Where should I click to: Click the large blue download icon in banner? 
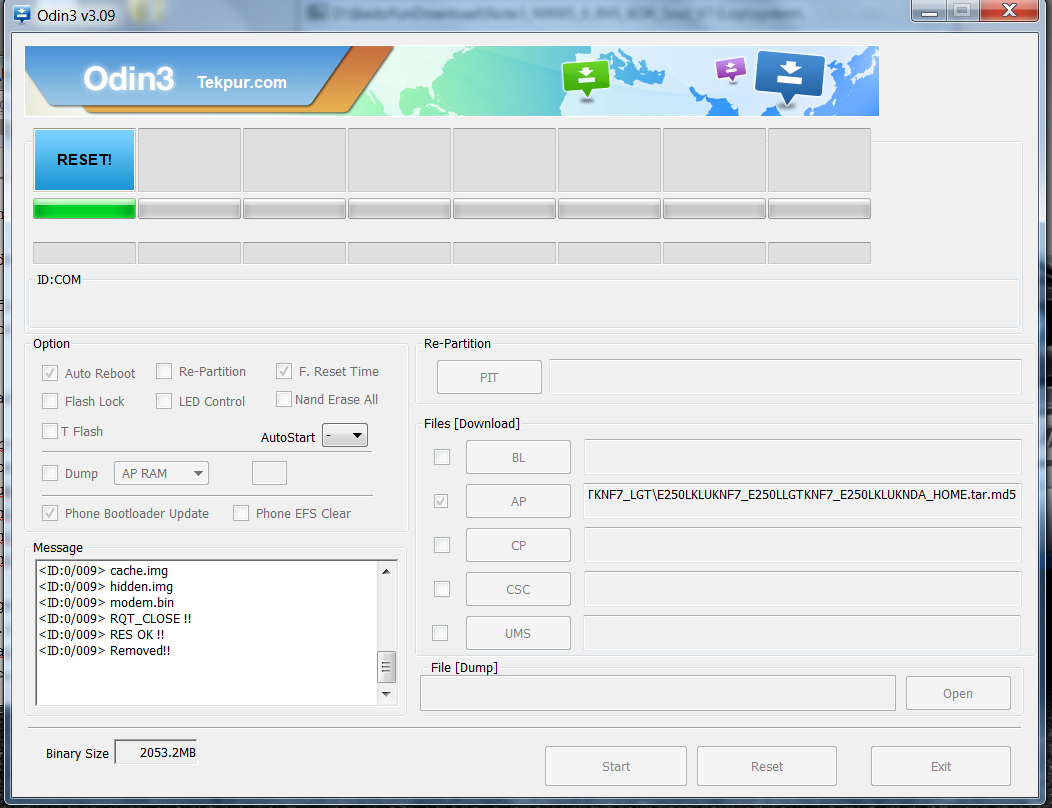click(789, 78)
